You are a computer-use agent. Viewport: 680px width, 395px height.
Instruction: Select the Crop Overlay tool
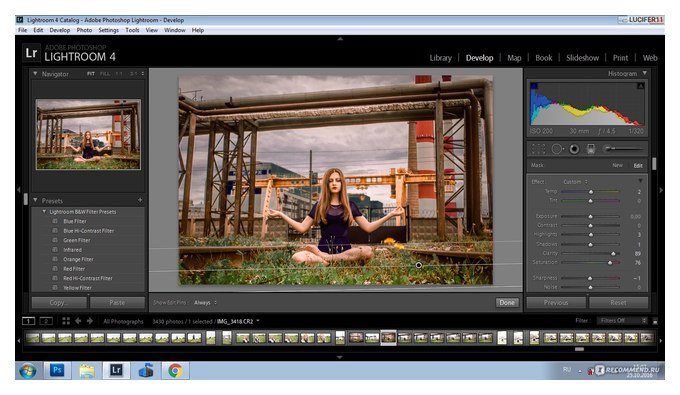[538, 149]
